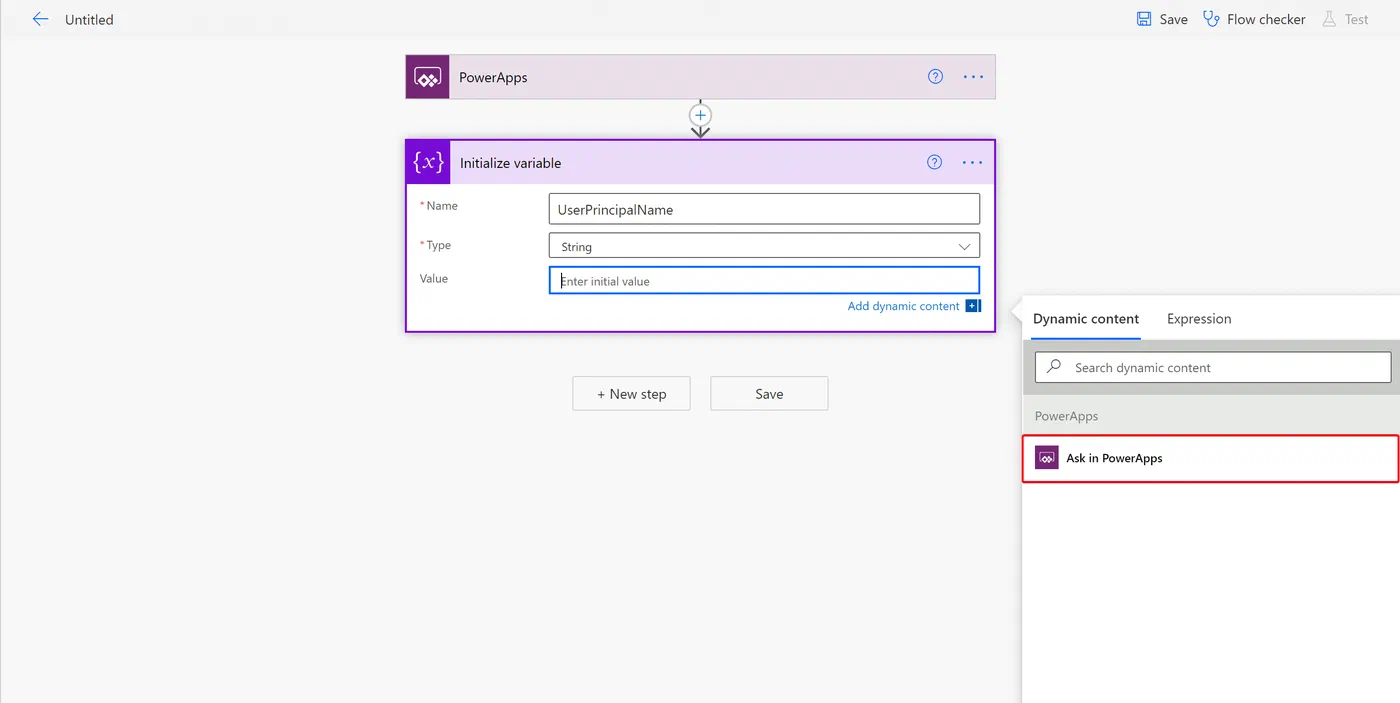Click the PowerApps trigger icon

click(x=428, y=77)
